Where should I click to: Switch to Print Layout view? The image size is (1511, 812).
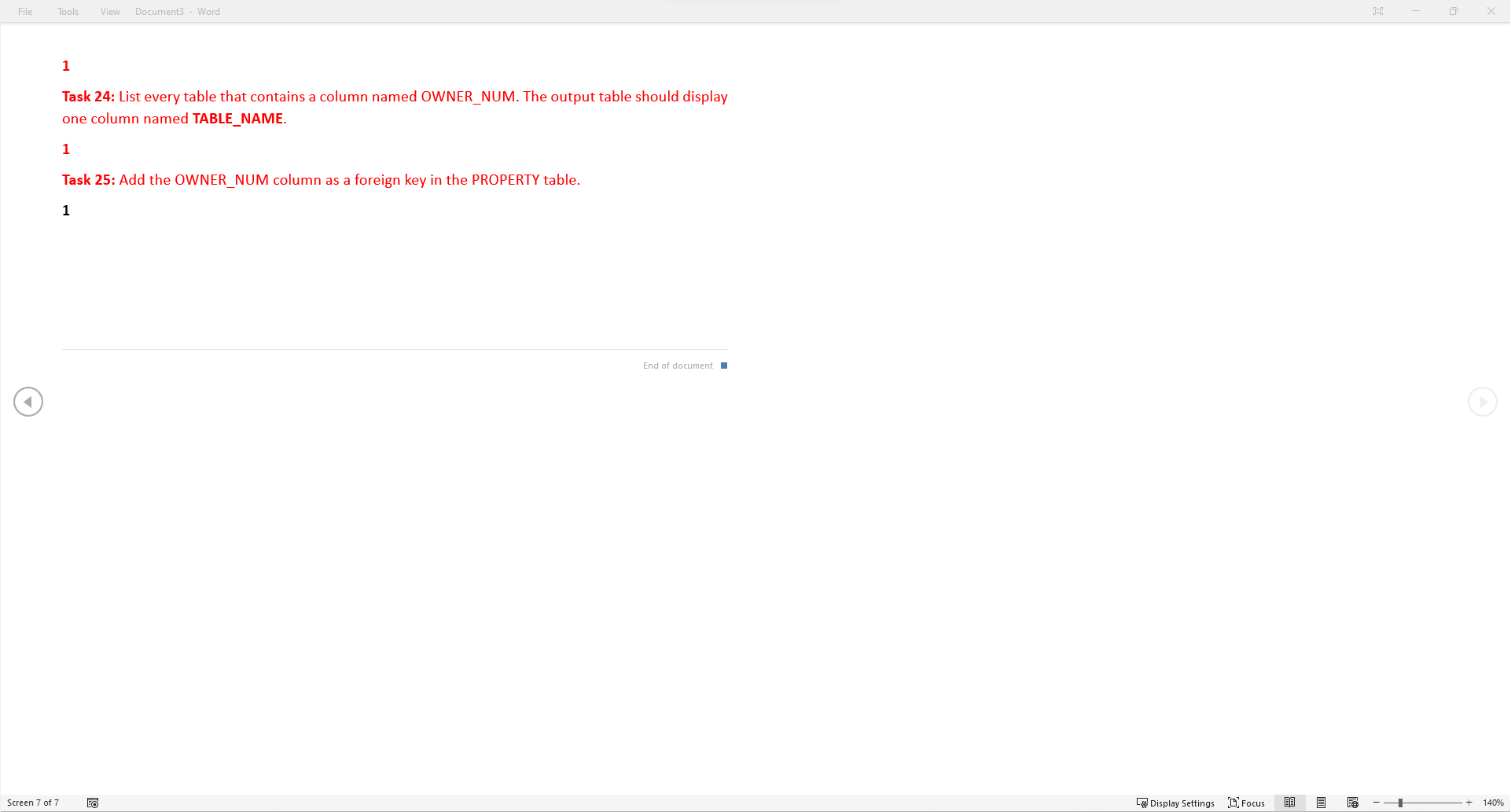(1321, 802)
